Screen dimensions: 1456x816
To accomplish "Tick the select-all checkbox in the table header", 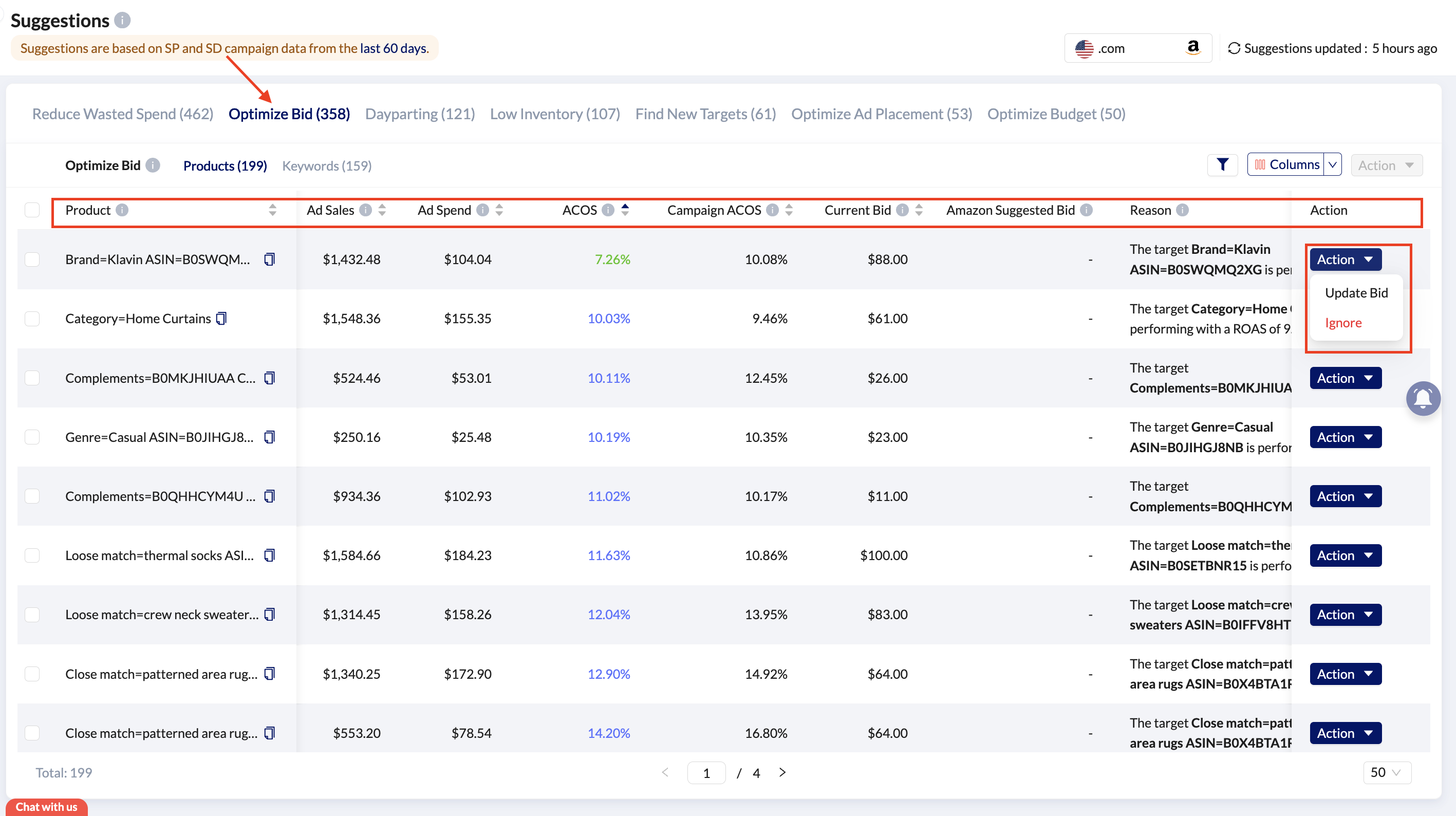I will [x=32, y=210].
